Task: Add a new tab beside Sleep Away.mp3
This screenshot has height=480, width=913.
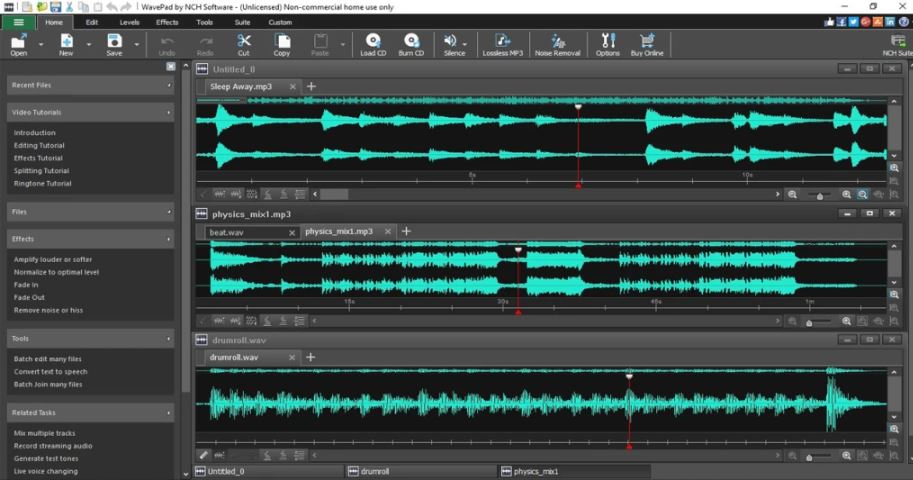Action: click(311, 87)
